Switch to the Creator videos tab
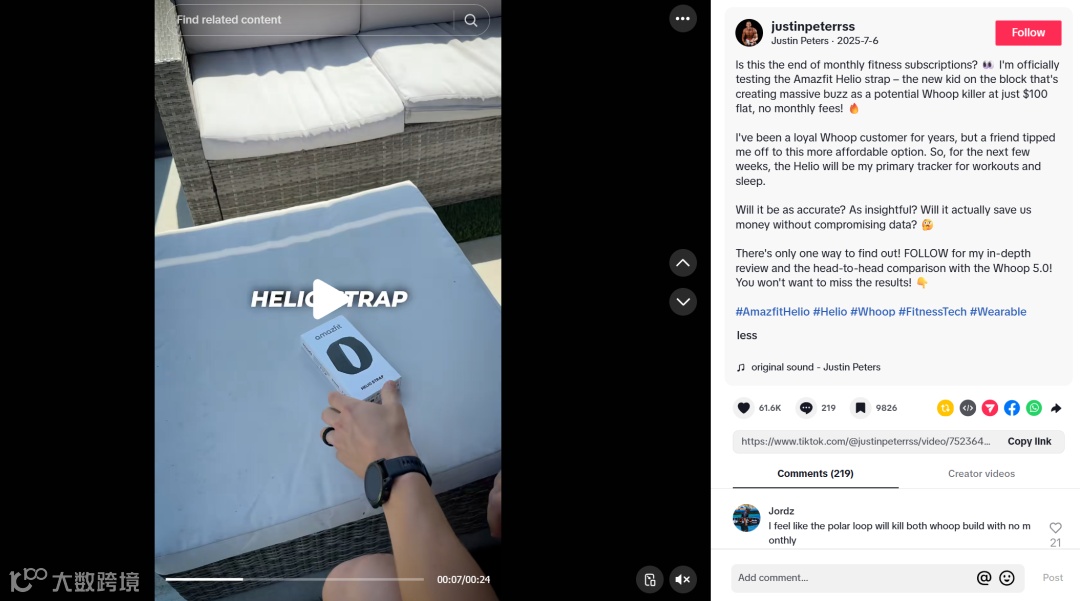Screen dimensions: 1080x601 (x=981, y=474)
